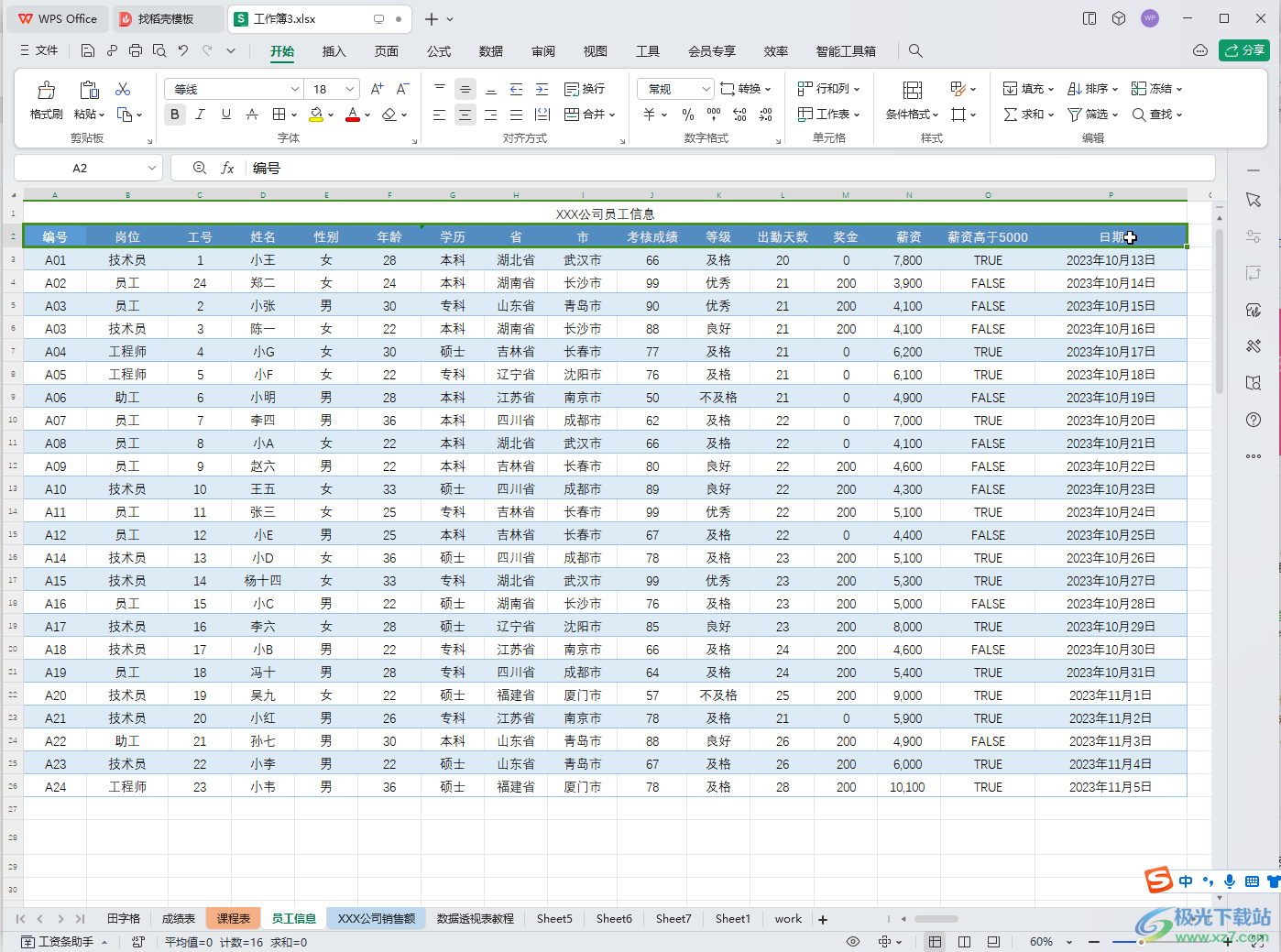Click the thousands separator icon

pos(714,115)
